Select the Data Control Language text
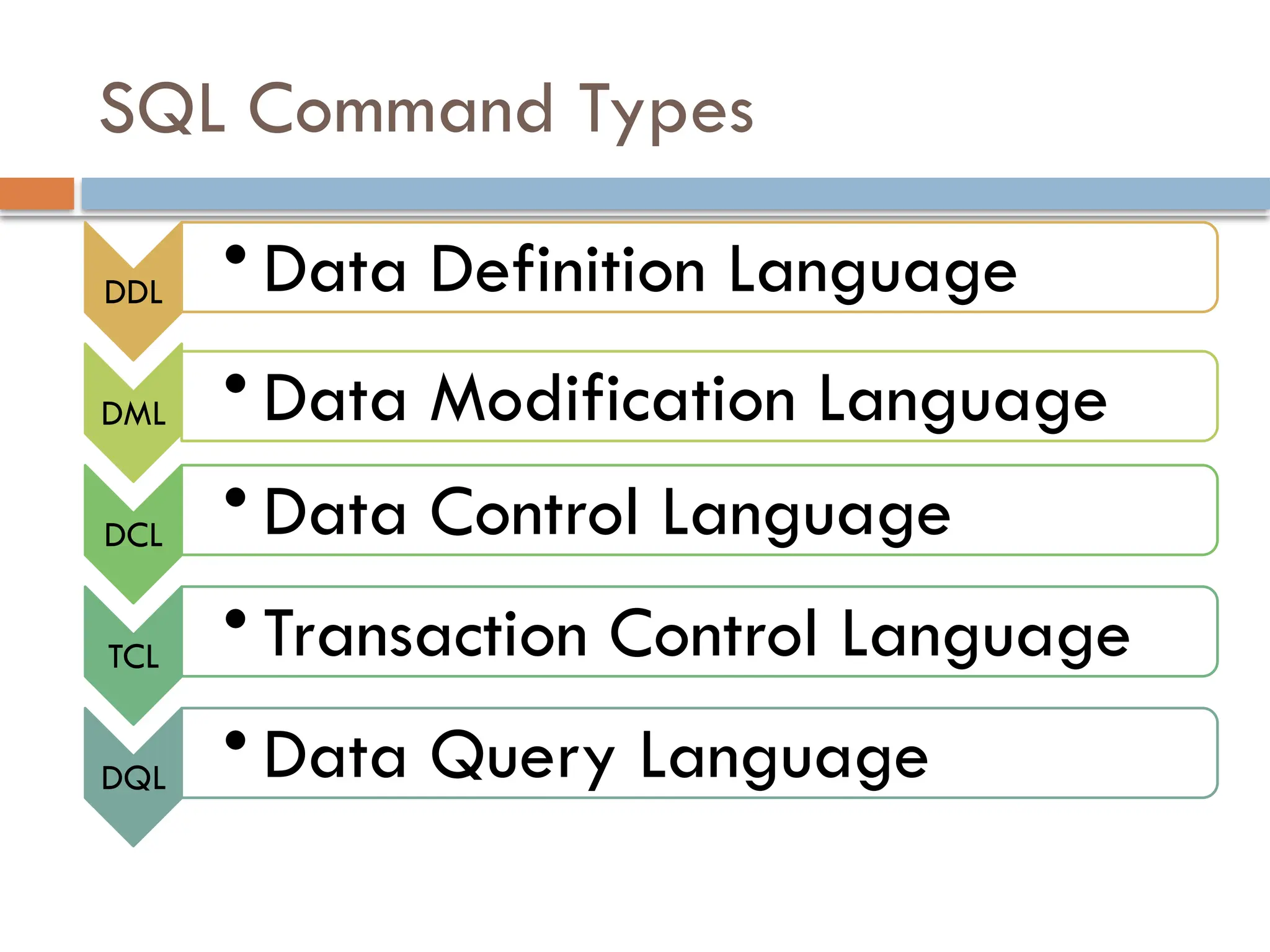1270x952 pixels. pyautogui.click(x=606, y=512)
